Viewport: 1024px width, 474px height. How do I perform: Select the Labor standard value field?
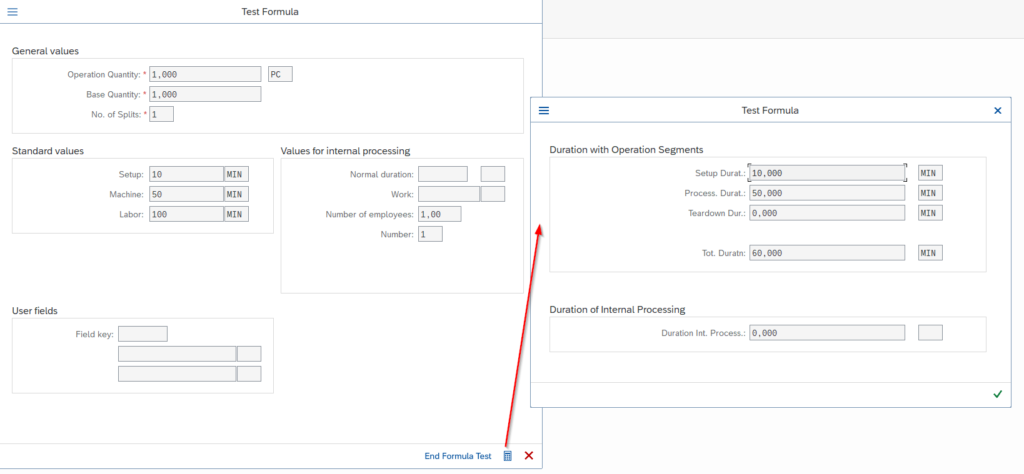[x=186, y=213]
